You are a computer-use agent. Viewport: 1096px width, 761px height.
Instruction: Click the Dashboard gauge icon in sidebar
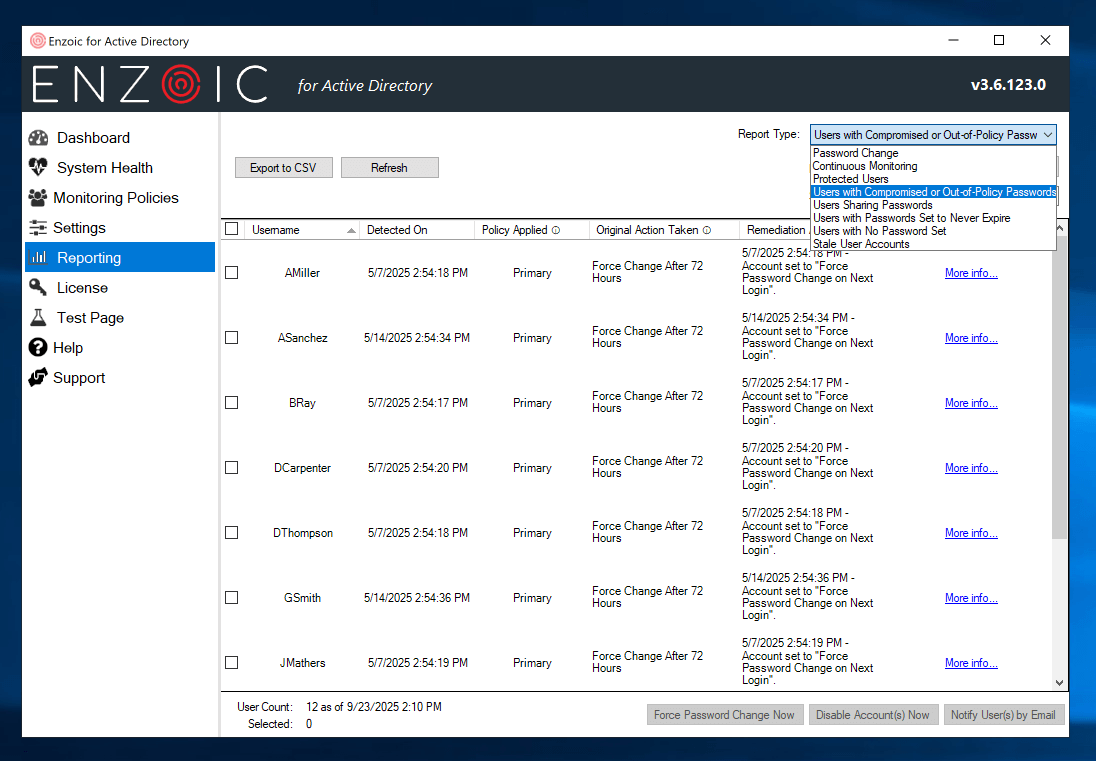pyautogui.click(x=38, y=138)
